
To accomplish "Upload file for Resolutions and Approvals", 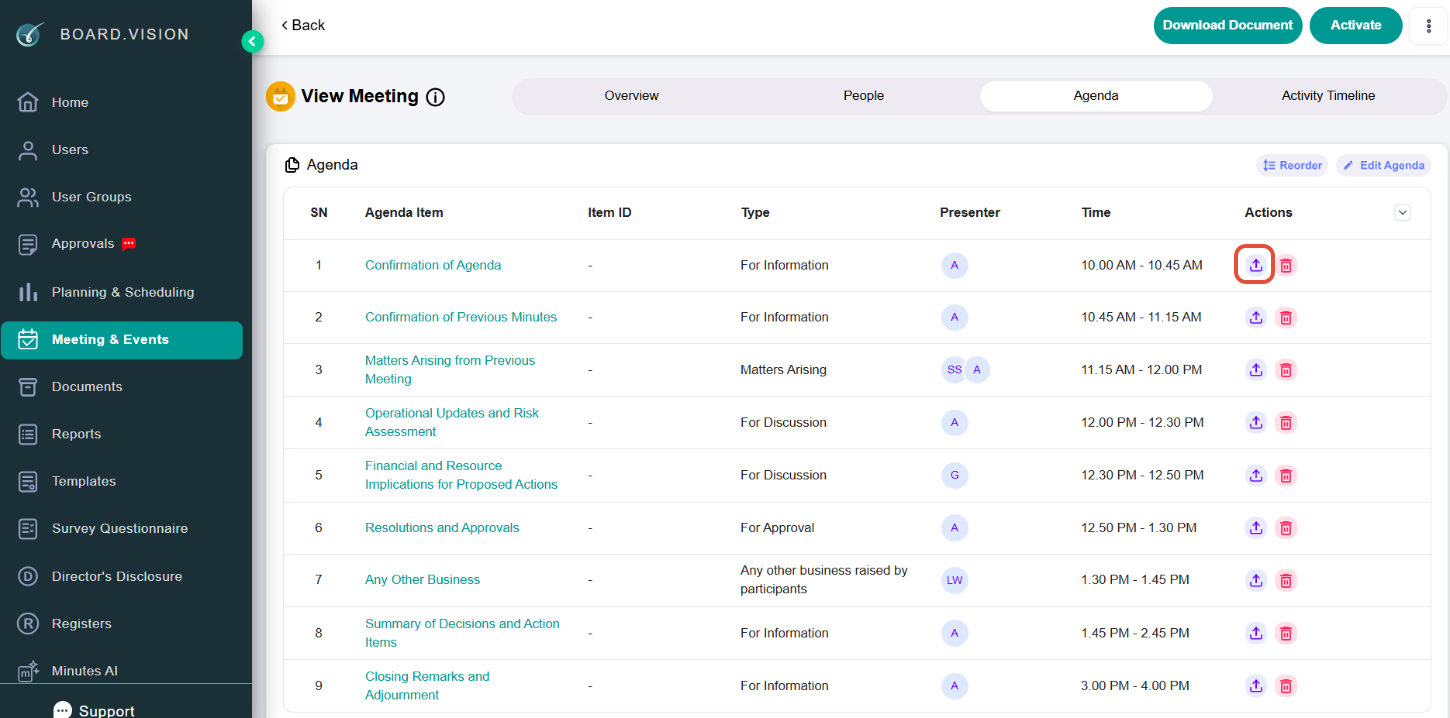I will tap(1256, 528).
